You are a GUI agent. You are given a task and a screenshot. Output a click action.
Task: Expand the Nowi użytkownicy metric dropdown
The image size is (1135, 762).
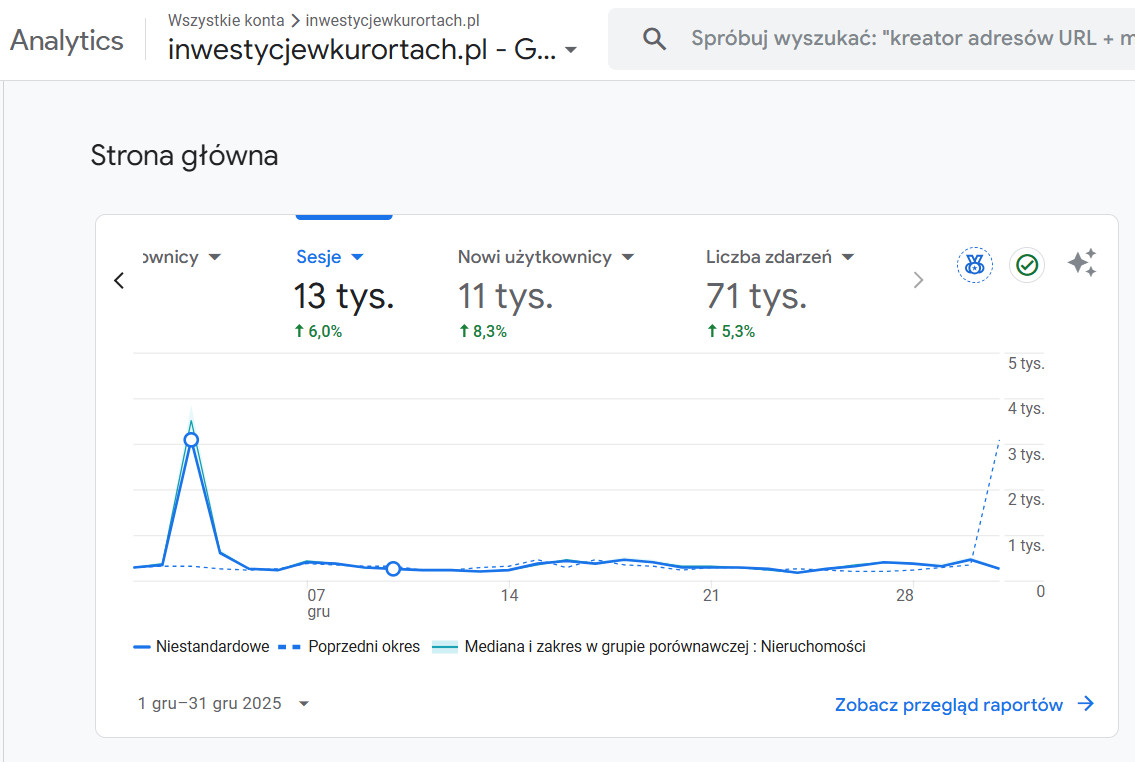tap(628, 257)
